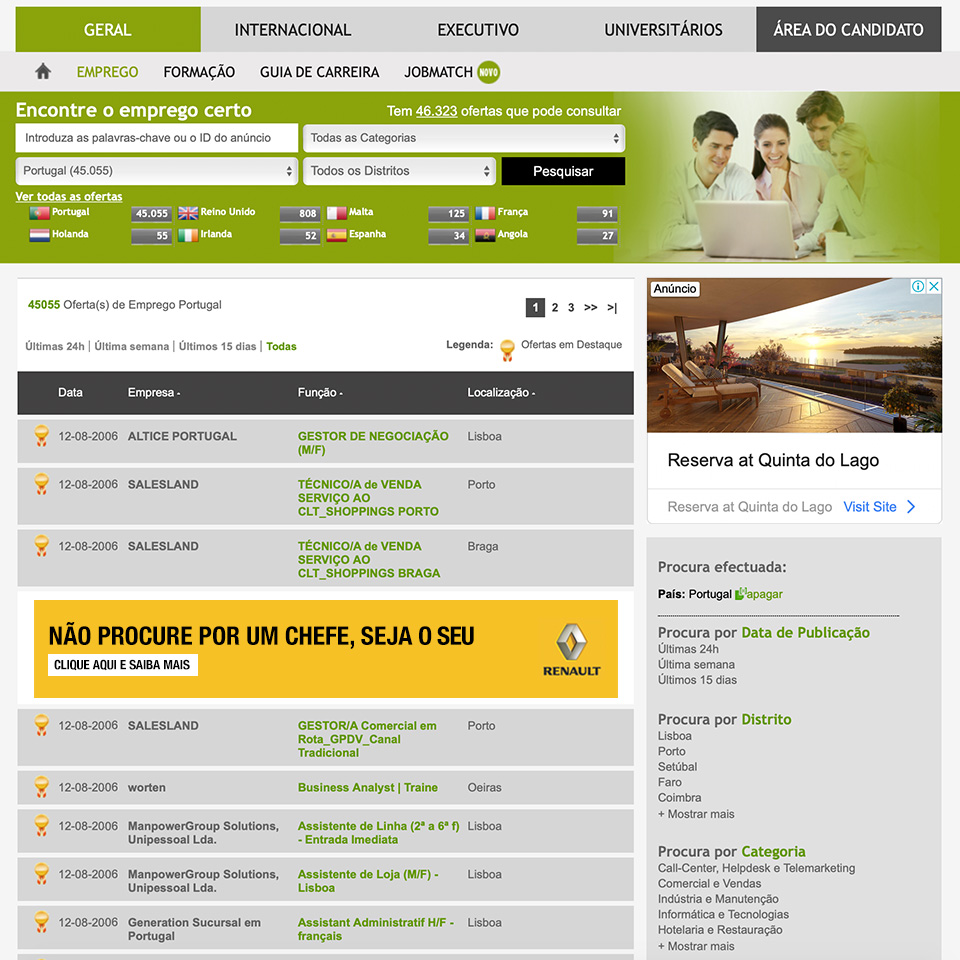This screenshot has width=960, height=960.
Task: Go to next pages with >> link
Action: [590, 307]
